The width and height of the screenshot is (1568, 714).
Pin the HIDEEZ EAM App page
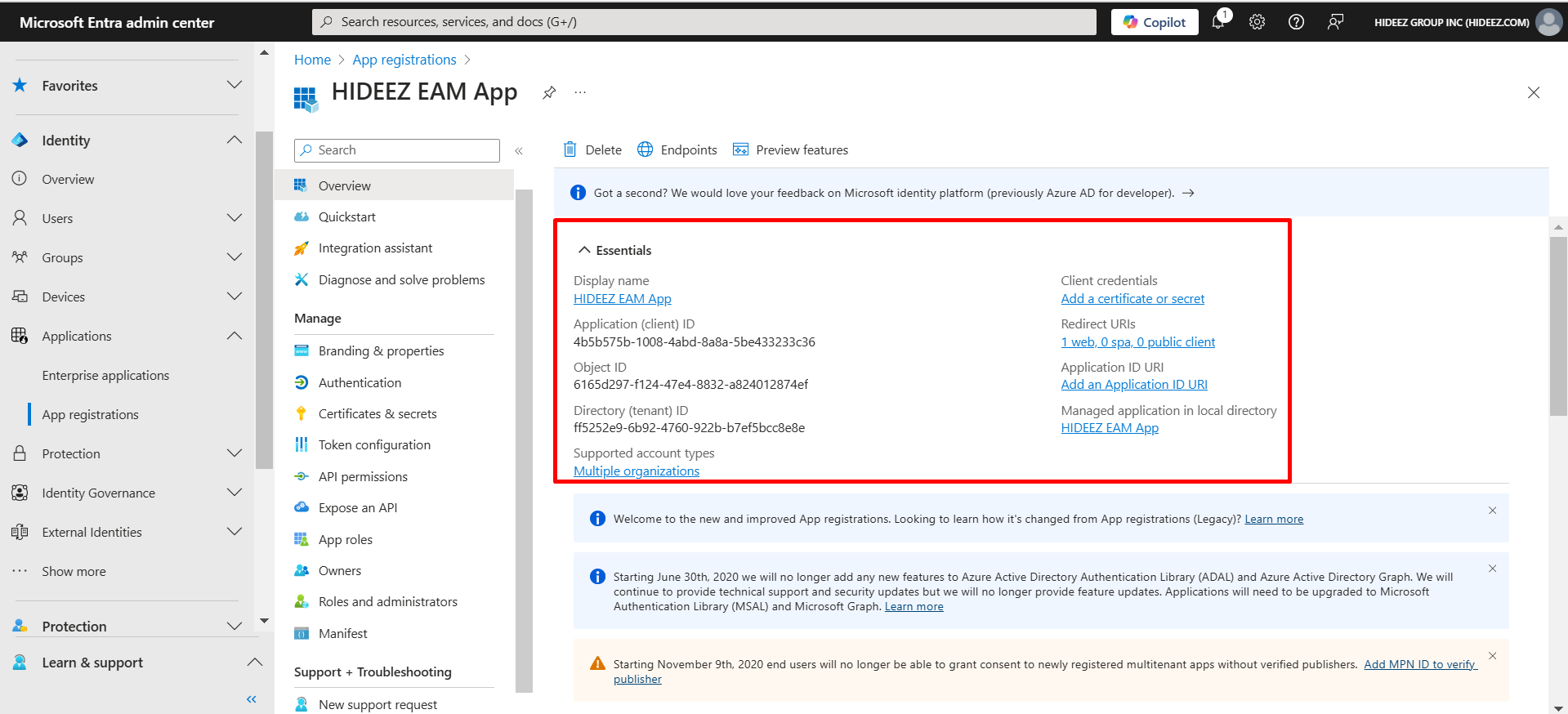point(549,93)
